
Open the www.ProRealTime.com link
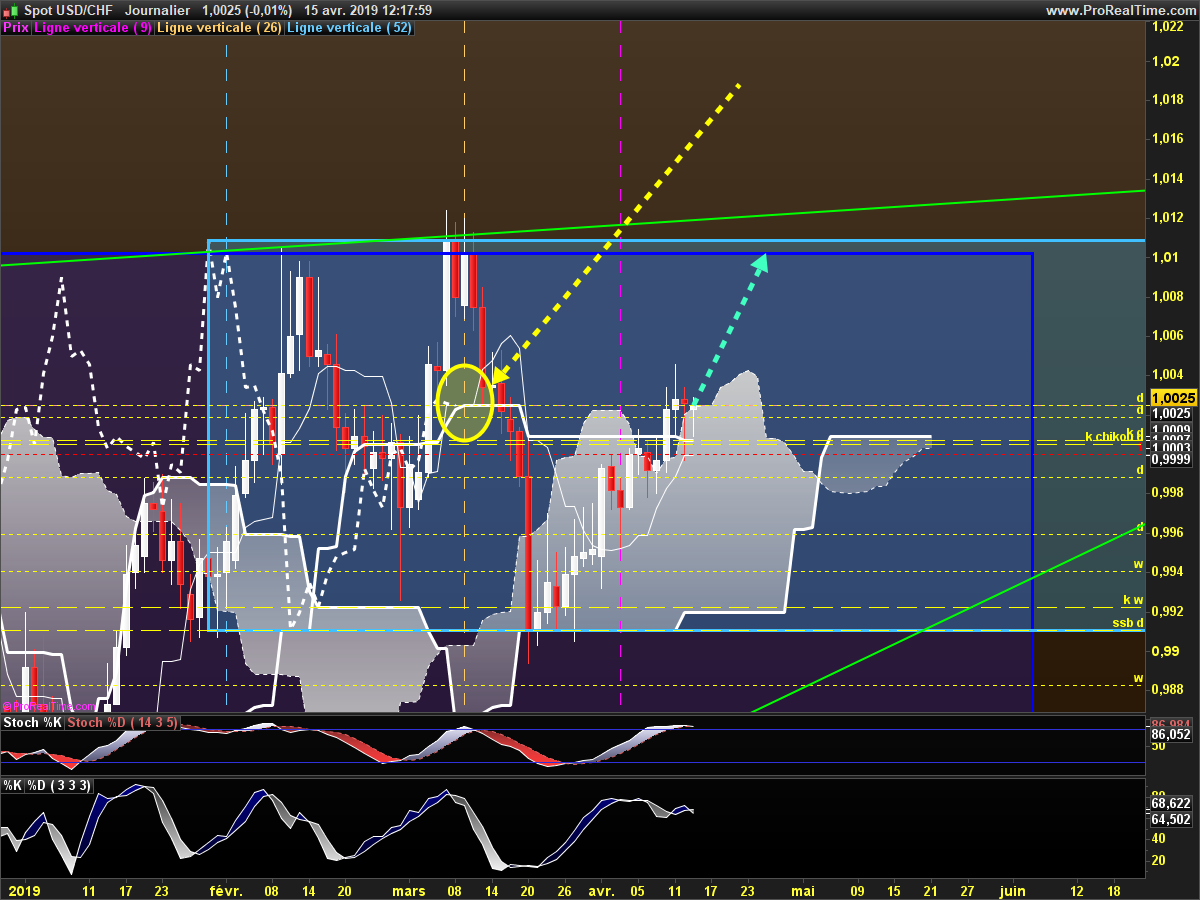tap(1119, 10)
